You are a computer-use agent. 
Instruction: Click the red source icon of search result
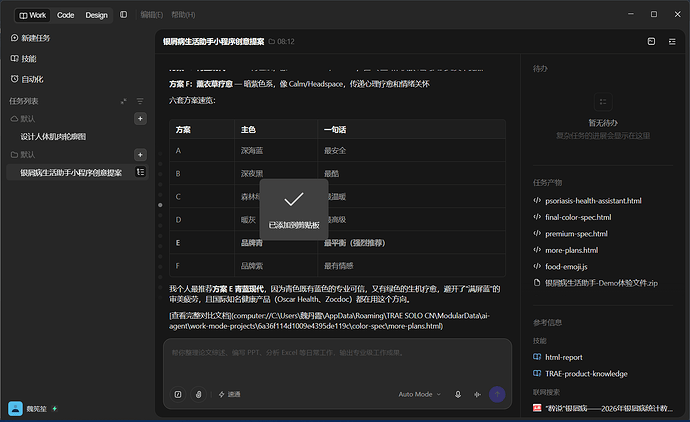[537, 408]
